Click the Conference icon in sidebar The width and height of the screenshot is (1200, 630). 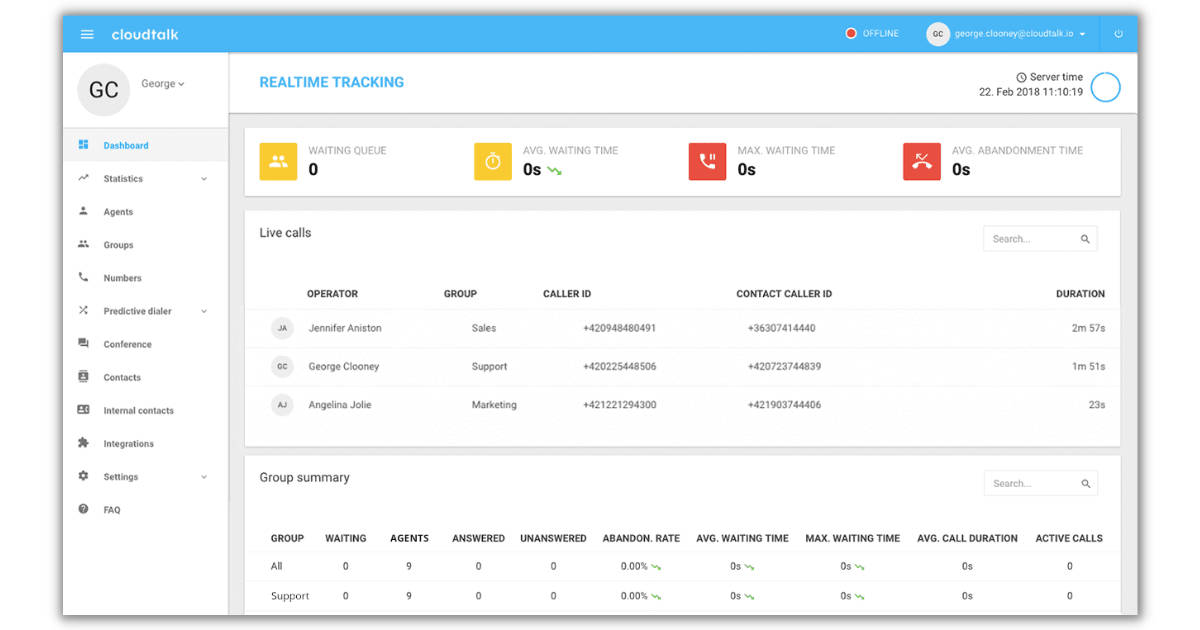tap(84, 343)
